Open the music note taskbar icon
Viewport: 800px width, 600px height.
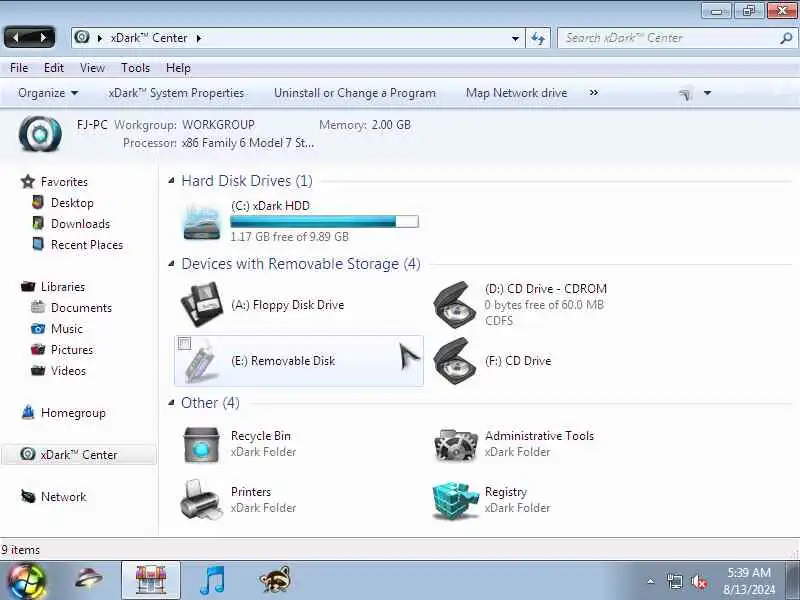coord(212,580)
